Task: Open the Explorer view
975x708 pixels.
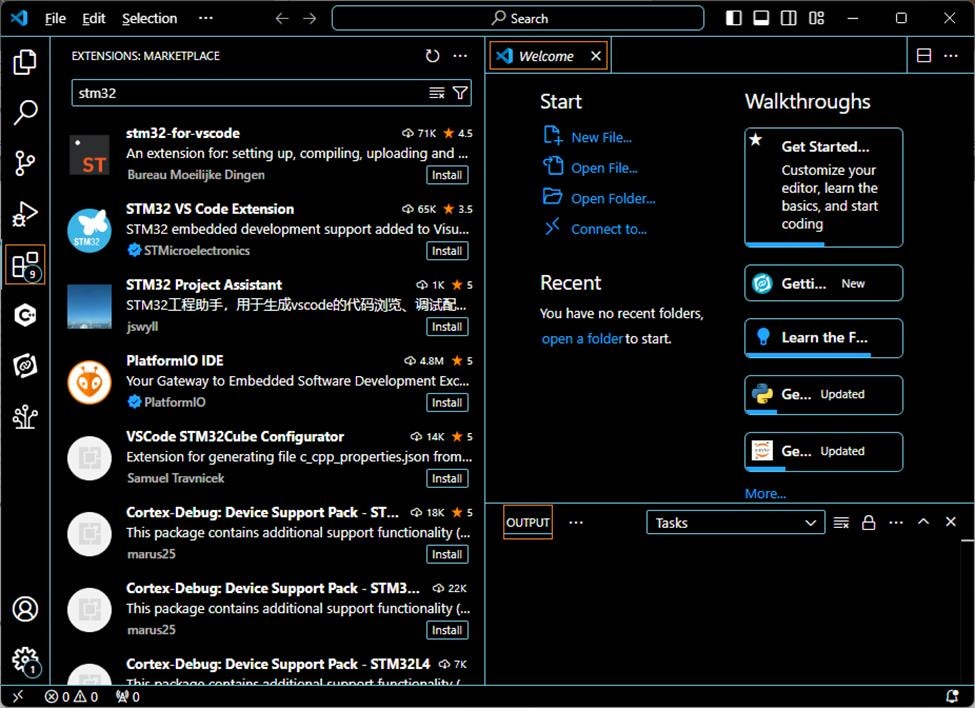Action: pos(25,62)
